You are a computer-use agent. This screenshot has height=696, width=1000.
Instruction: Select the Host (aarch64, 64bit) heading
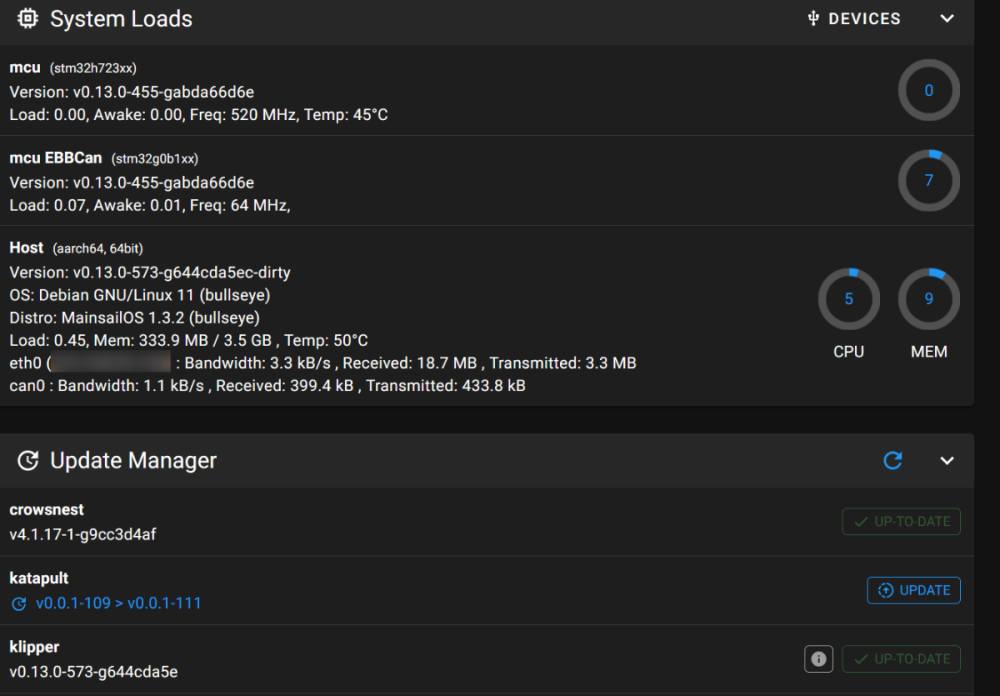[x=76, y=248]
